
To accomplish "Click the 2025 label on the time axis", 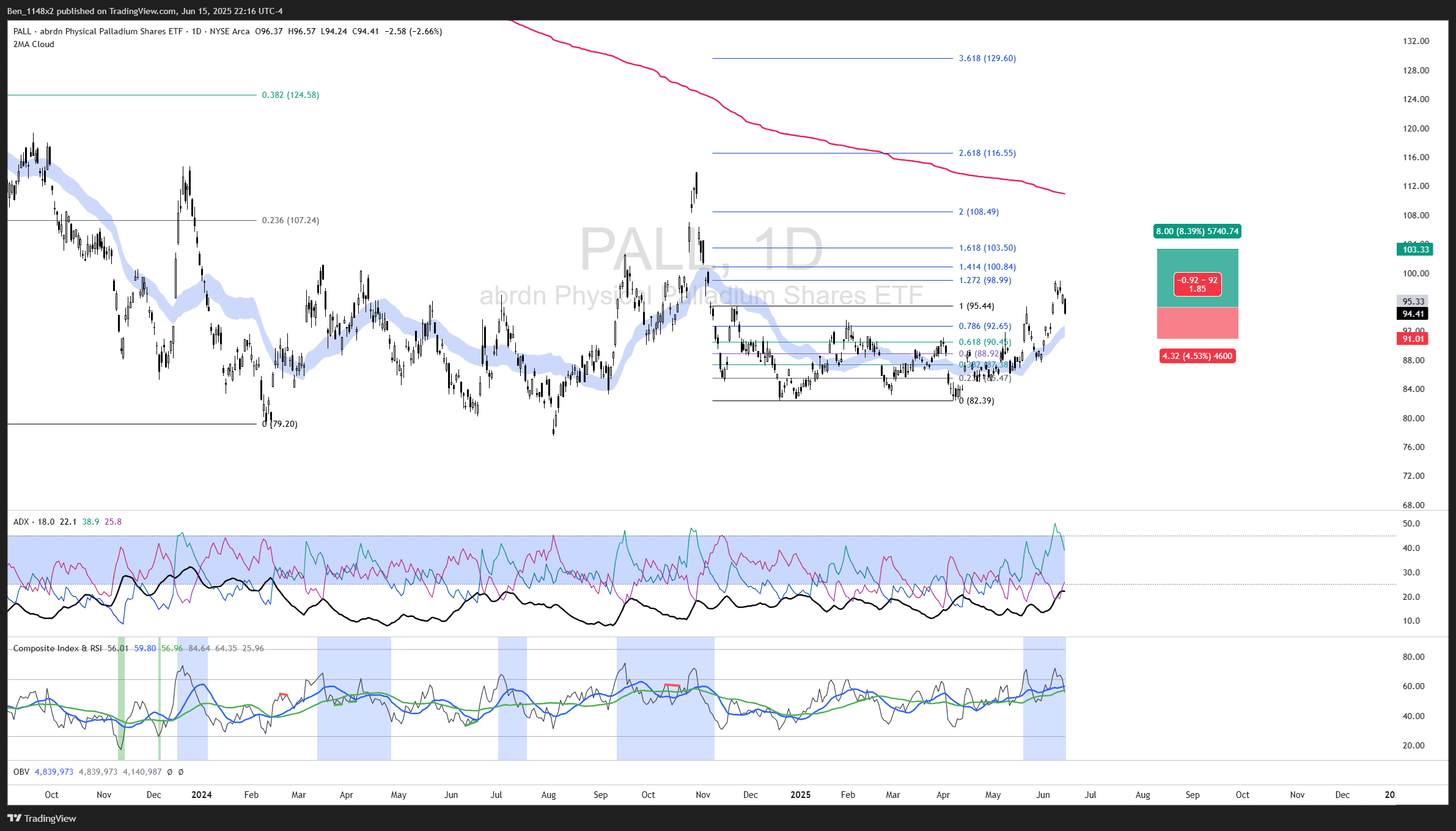I will pos(800,795).
